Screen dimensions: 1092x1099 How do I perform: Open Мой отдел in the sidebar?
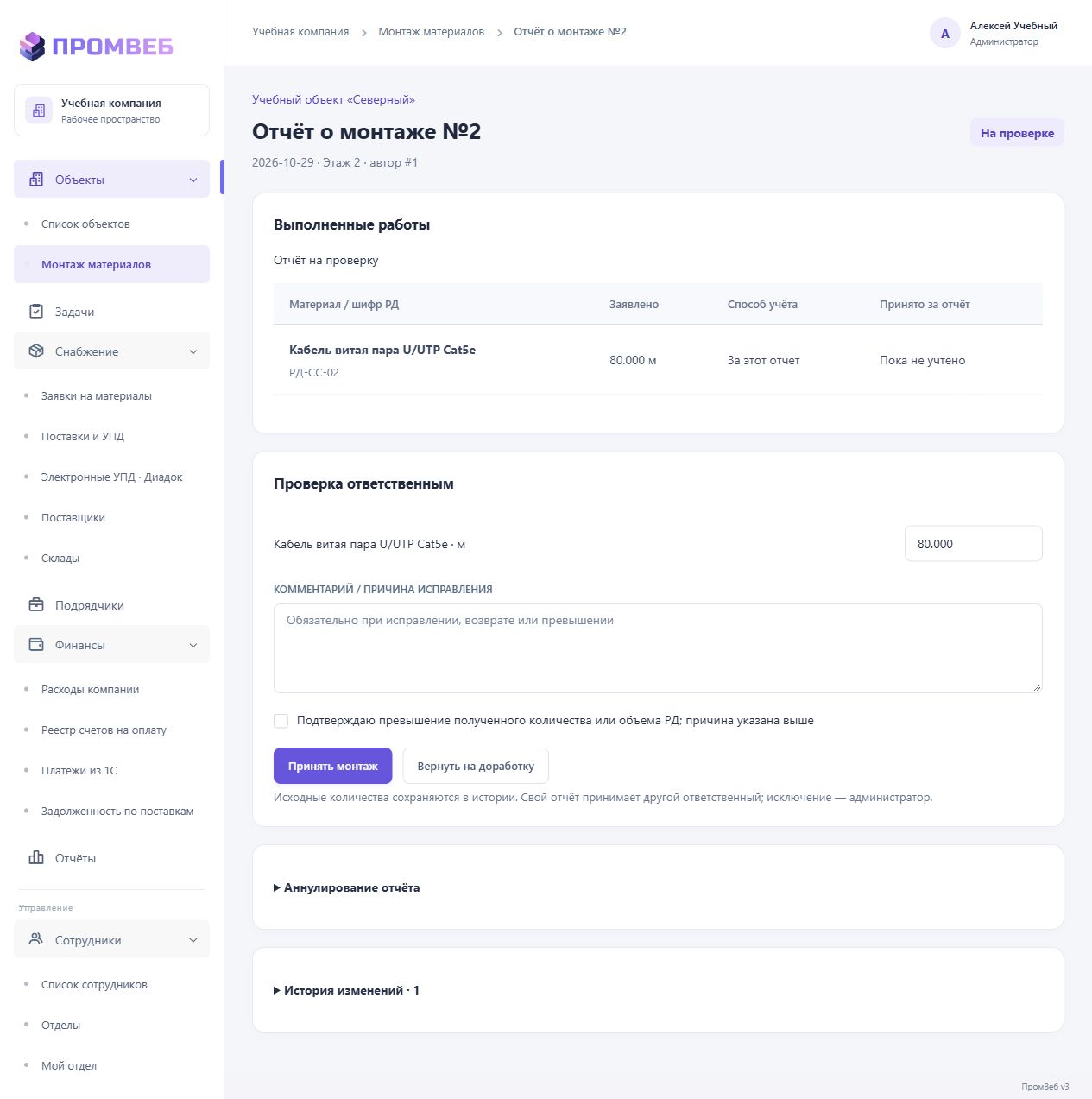[x=69, y=1065]
